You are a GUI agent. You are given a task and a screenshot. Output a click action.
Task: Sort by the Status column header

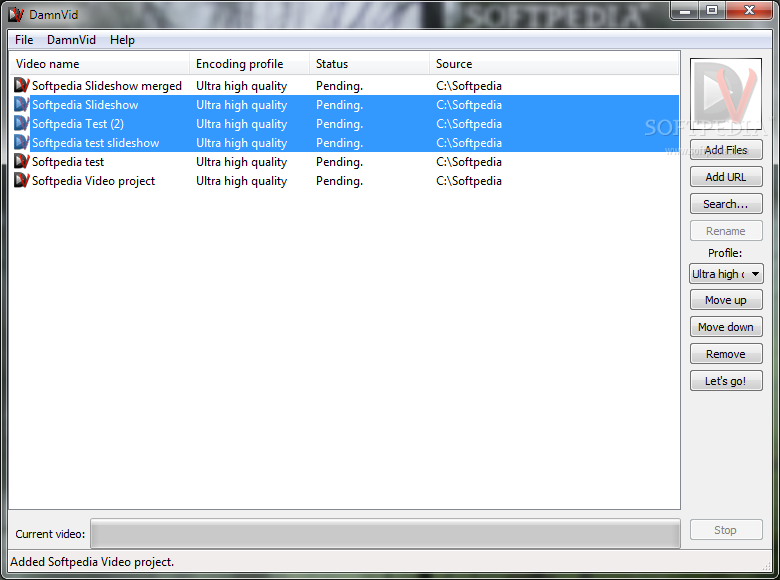pos(369,64)
